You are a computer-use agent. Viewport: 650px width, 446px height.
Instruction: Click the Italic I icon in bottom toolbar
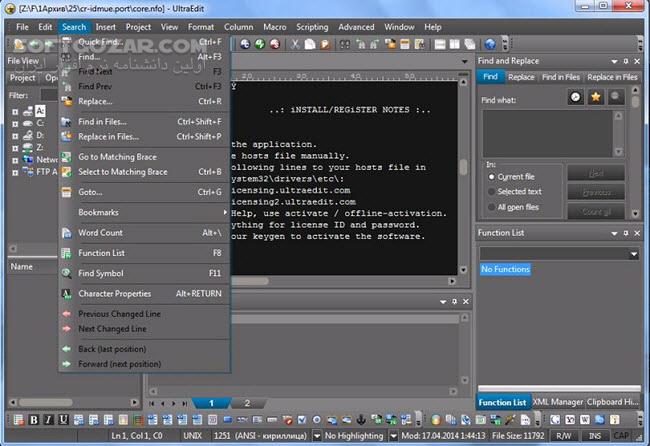tap(49, 420)
